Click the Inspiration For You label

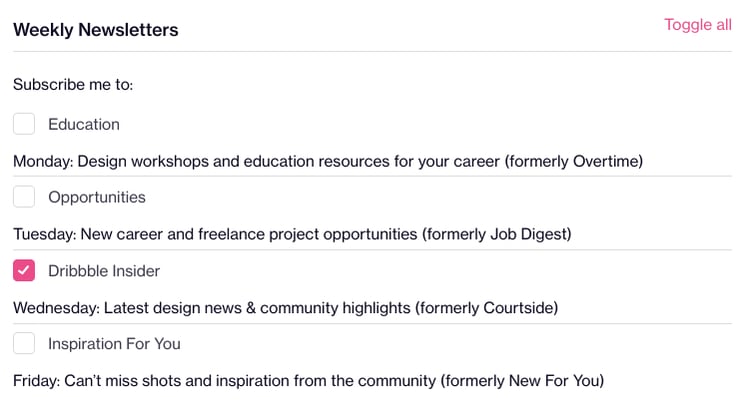click(114, 344)
